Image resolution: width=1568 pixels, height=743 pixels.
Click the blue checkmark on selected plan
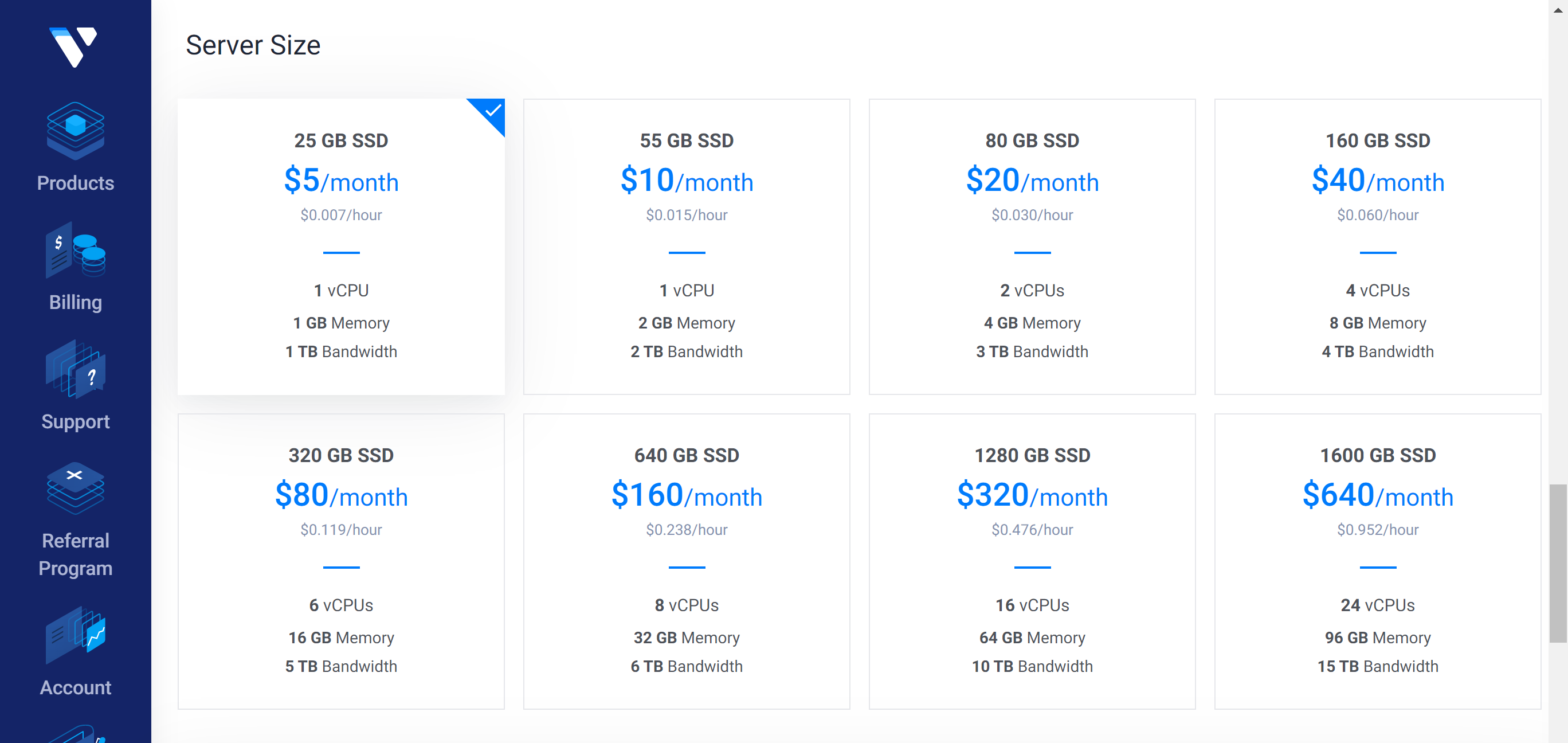[492, 111]
